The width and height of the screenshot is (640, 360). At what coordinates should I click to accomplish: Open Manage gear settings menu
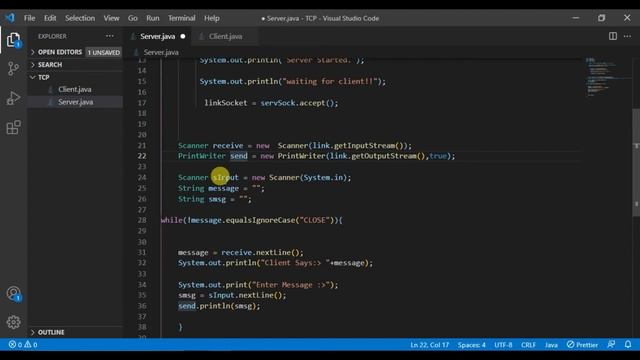13,322
